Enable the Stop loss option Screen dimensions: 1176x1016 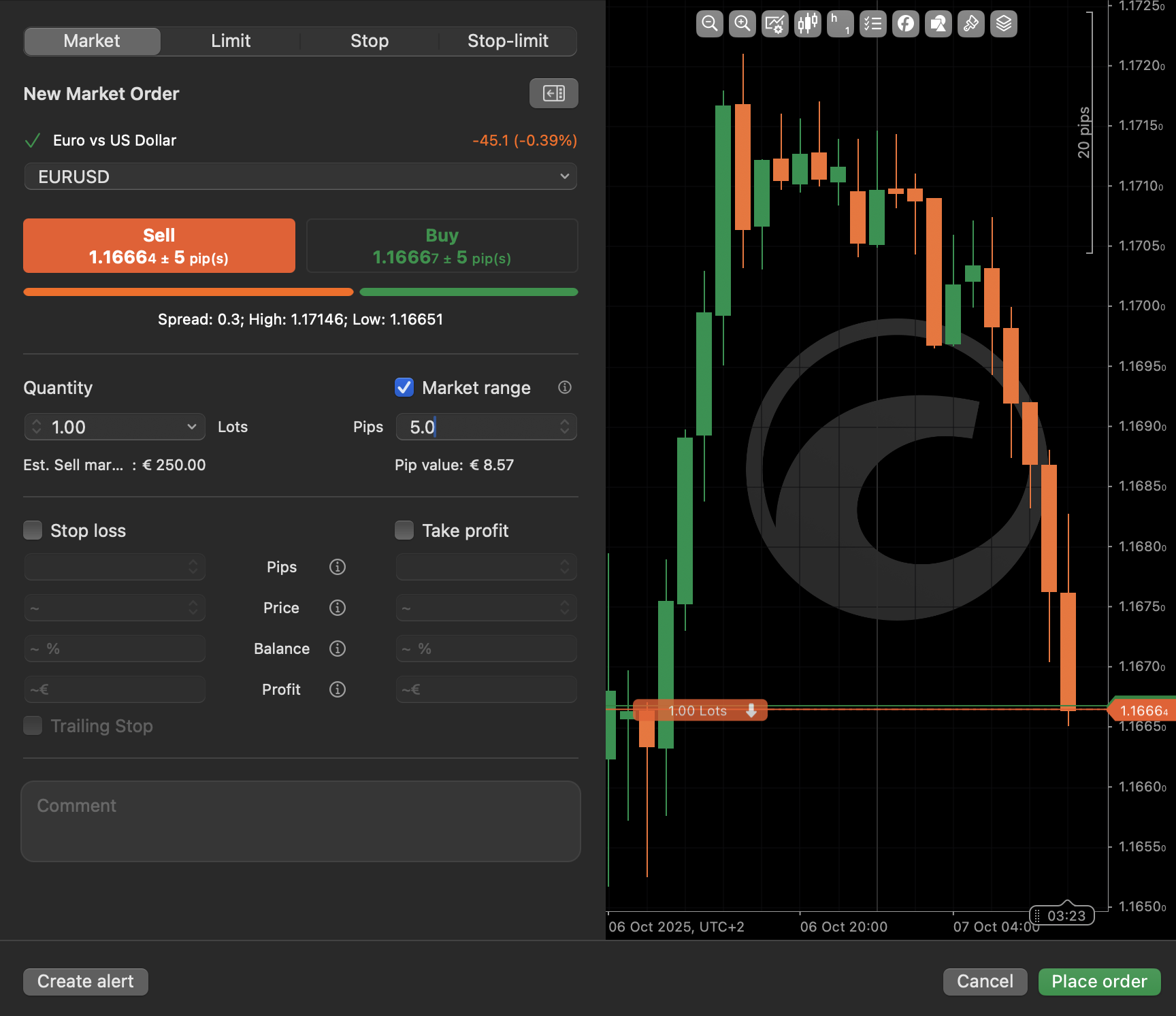[x=32, y=529]
